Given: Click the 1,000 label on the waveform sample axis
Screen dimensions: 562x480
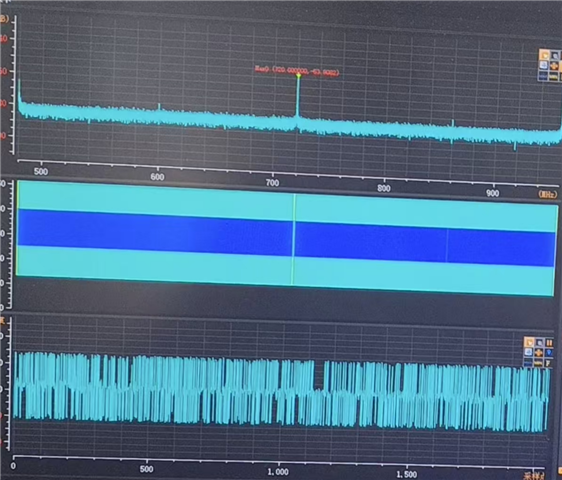Looking at the screenshot, I should click(278, 472).
